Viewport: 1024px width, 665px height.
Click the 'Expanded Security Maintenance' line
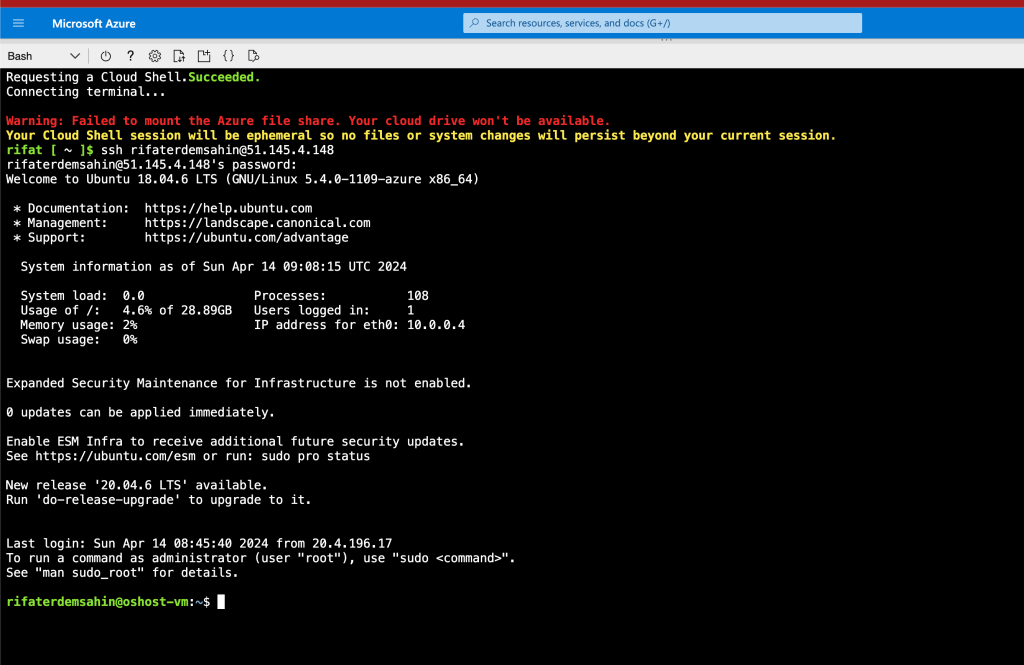[238, 383]
